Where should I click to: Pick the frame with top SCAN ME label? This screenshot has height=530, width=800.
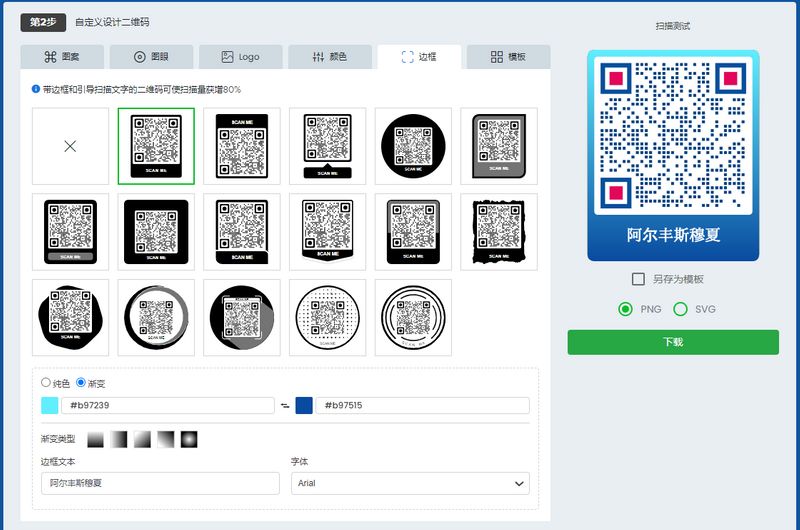pos(242,146)
